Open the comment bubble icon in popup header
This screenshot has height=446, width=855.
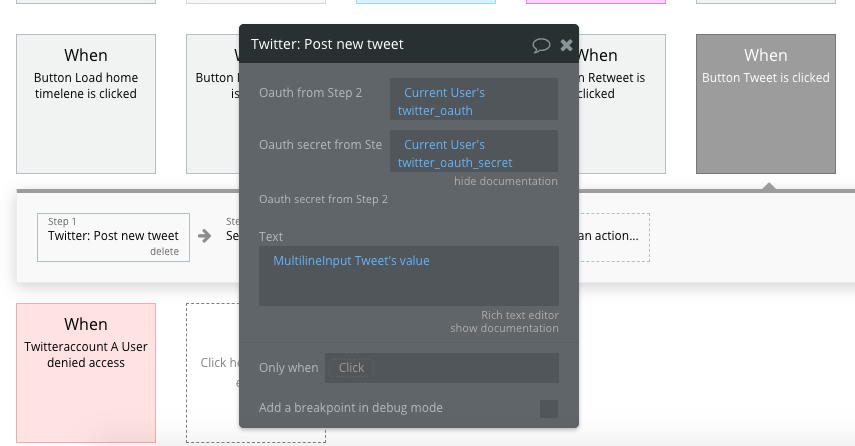coord(541,45)
